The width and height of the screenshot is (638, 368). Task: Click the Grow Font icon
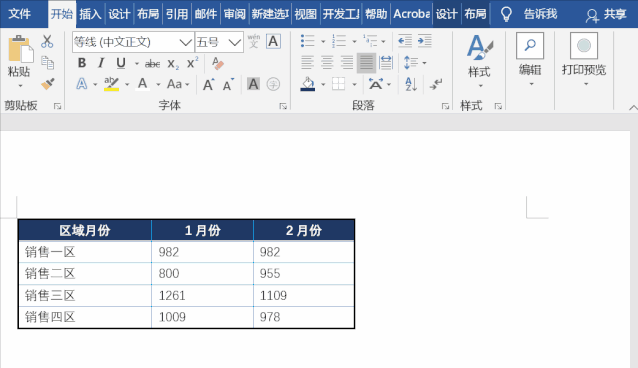(208, 84)
